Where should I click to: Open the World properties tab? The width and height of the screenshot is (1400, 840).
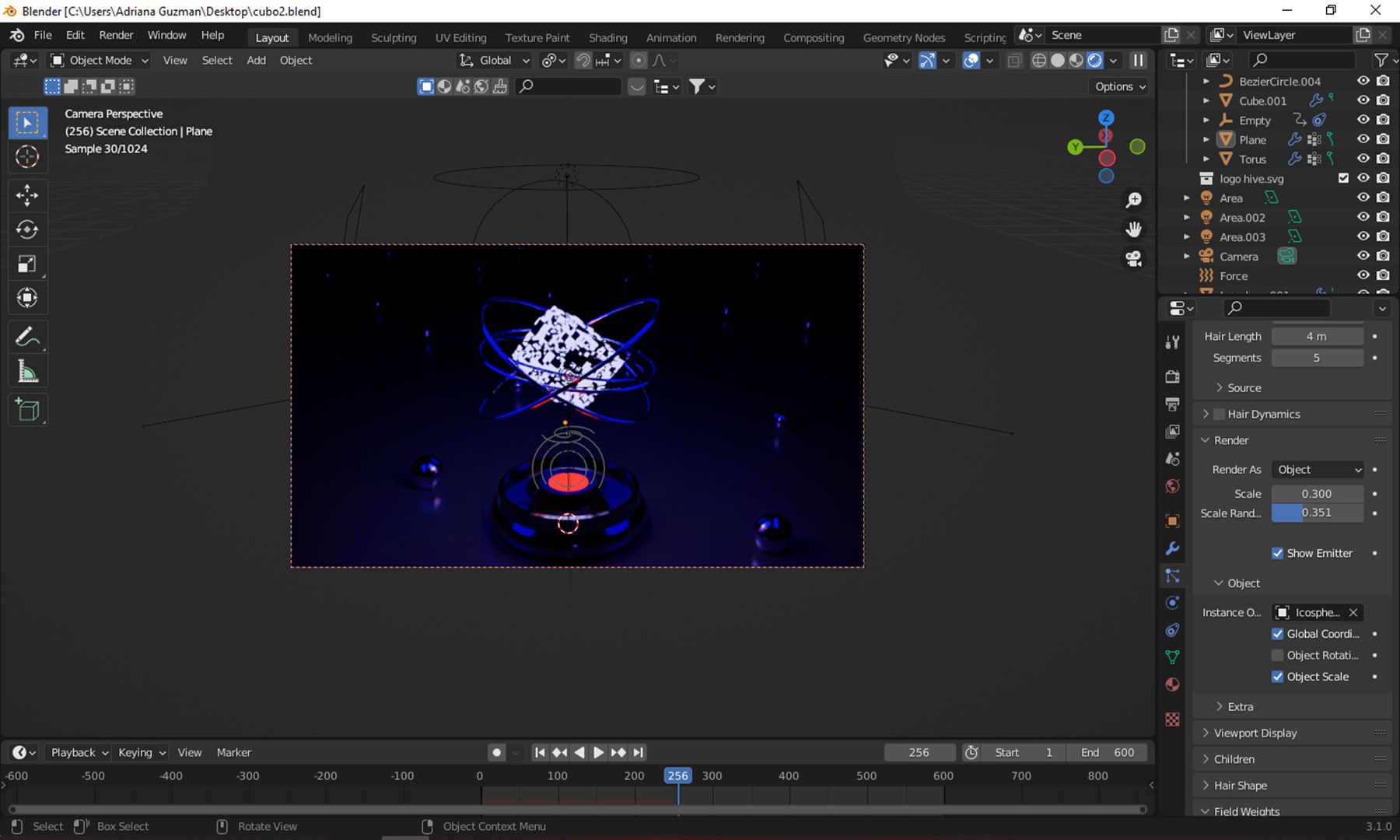pos(1172,486)
